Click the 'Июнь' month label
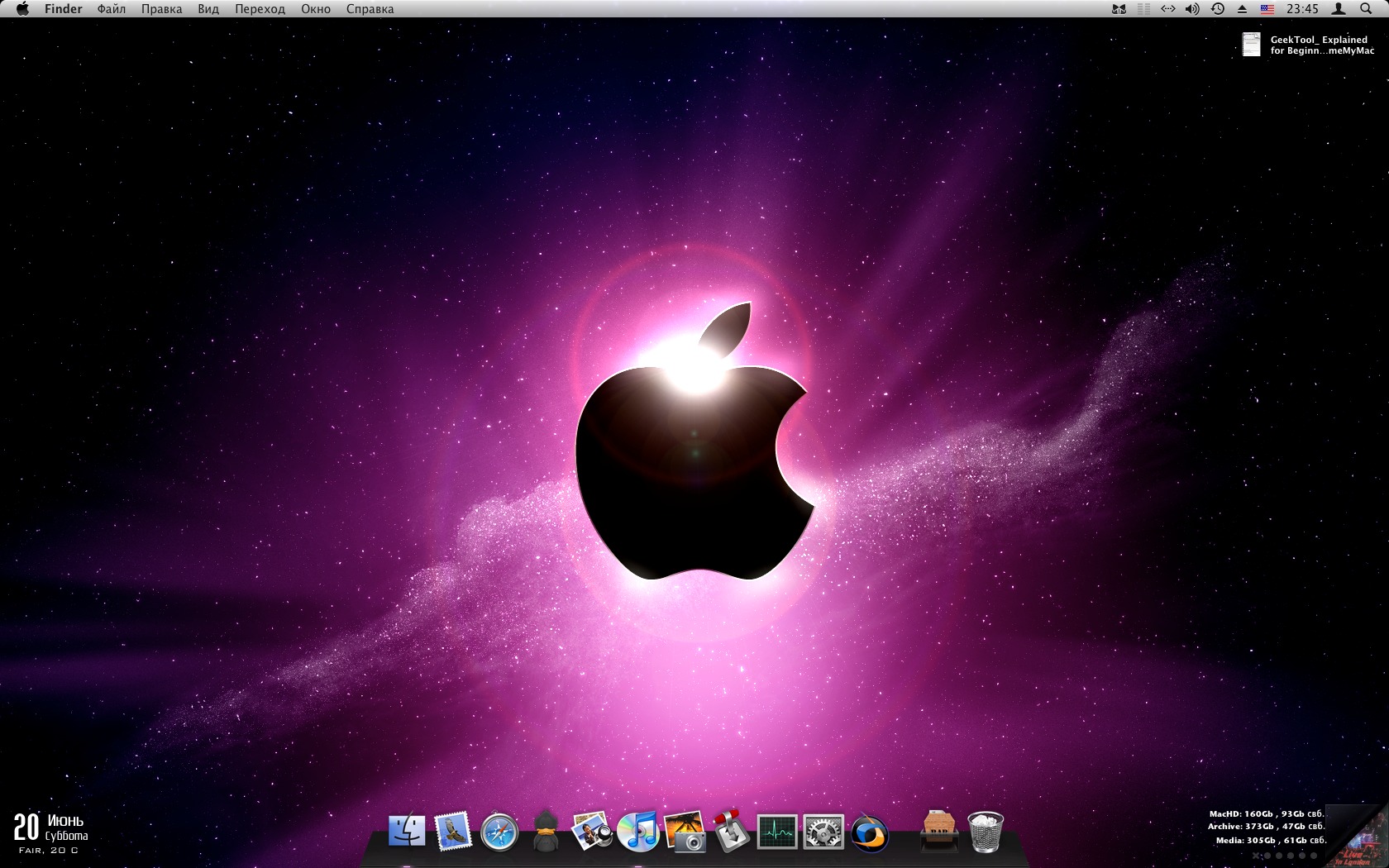The height and width of the screenshot is (868, 1389). coord(65,821)
